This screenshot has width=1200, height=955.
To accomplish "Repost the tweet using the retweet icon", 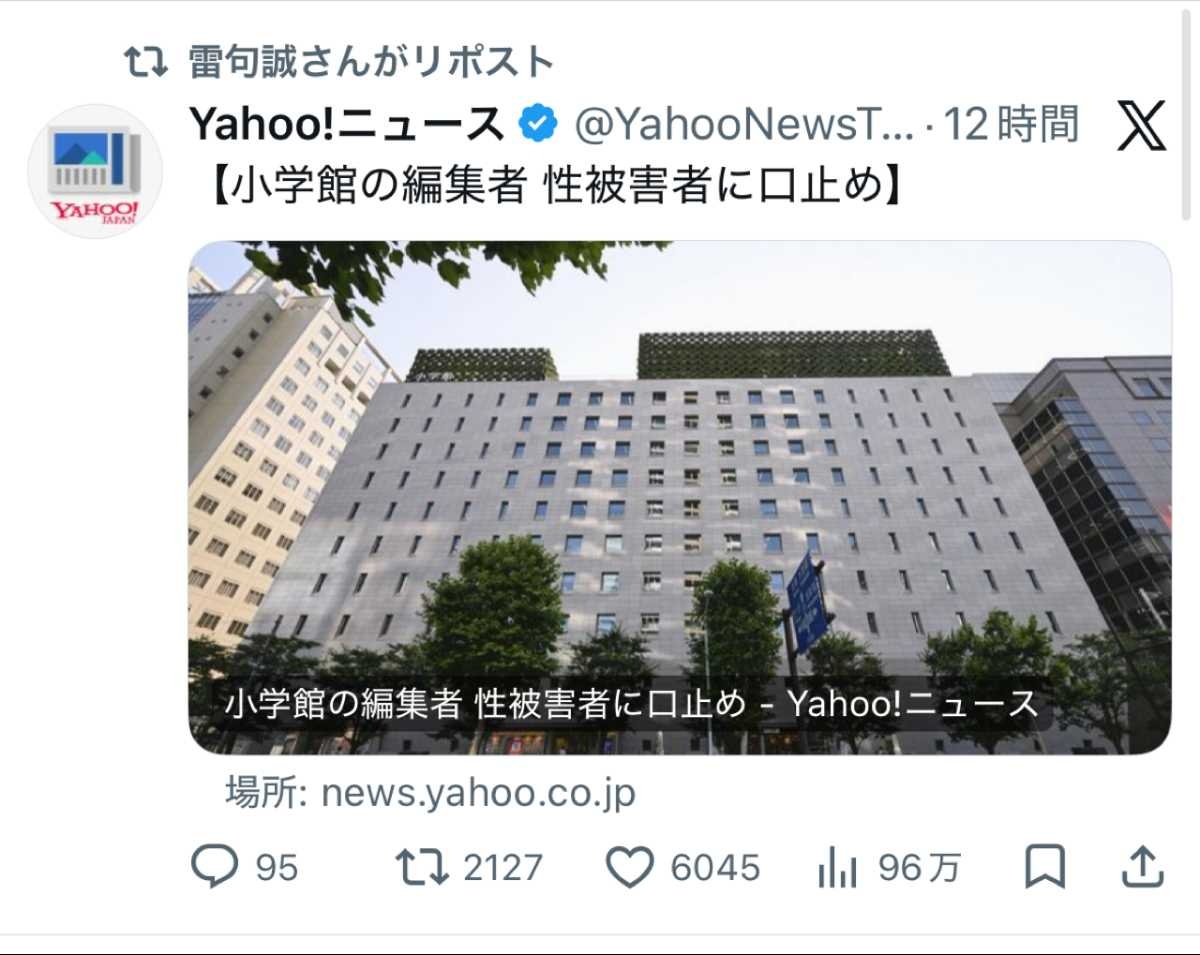I will [423, 867].
